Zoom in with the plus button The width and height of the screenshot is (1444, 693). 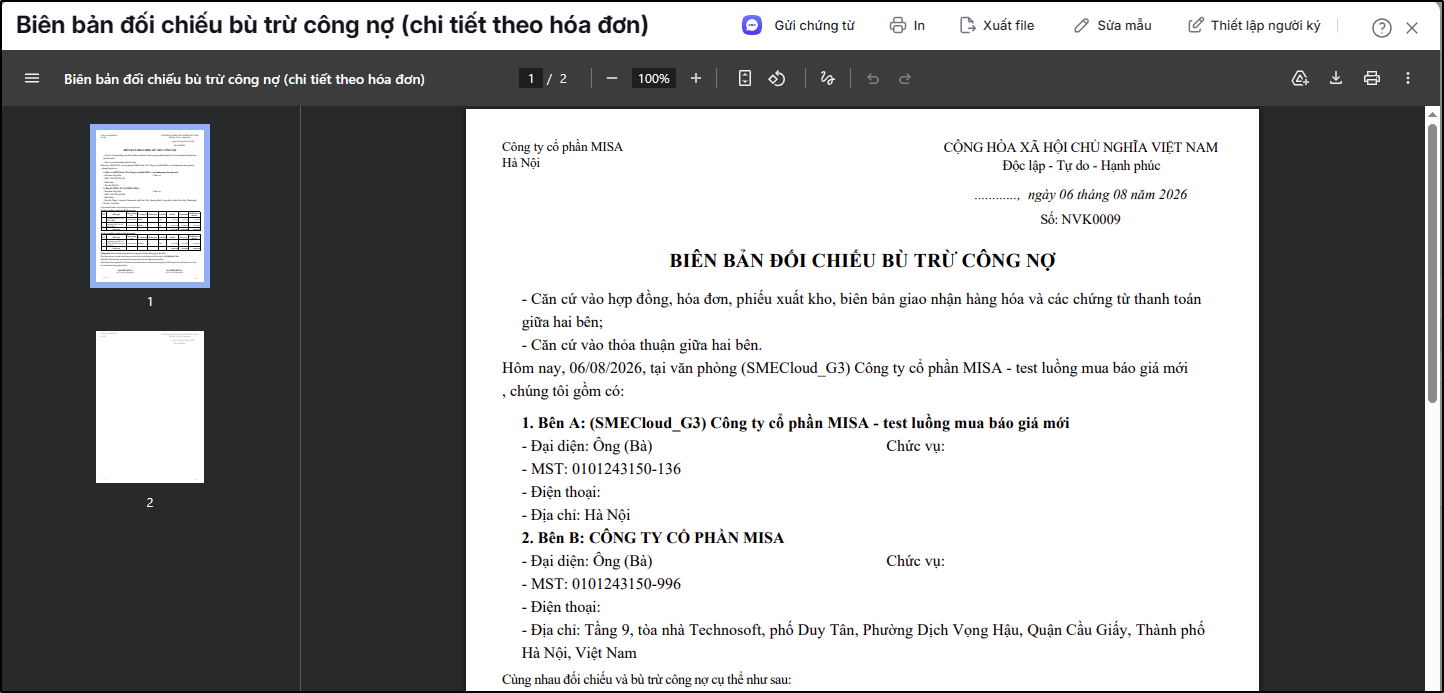pyautogui.click(x=696, y=78)
